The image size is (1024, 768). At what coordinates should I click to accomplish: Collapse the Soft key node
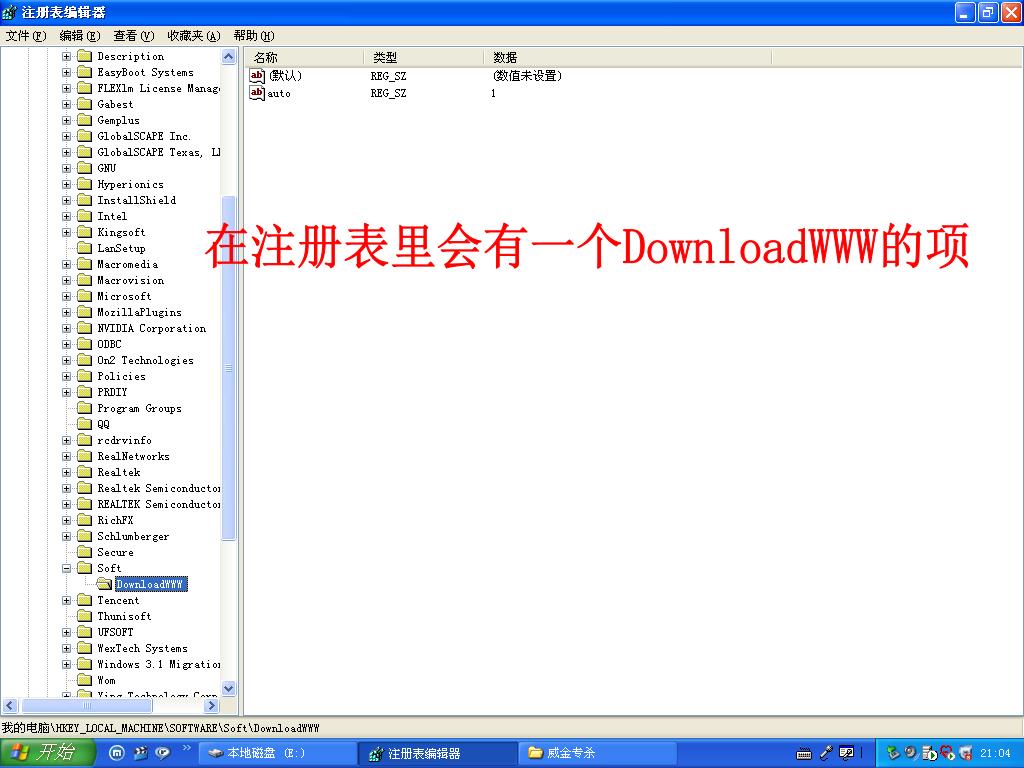[67, 569]
